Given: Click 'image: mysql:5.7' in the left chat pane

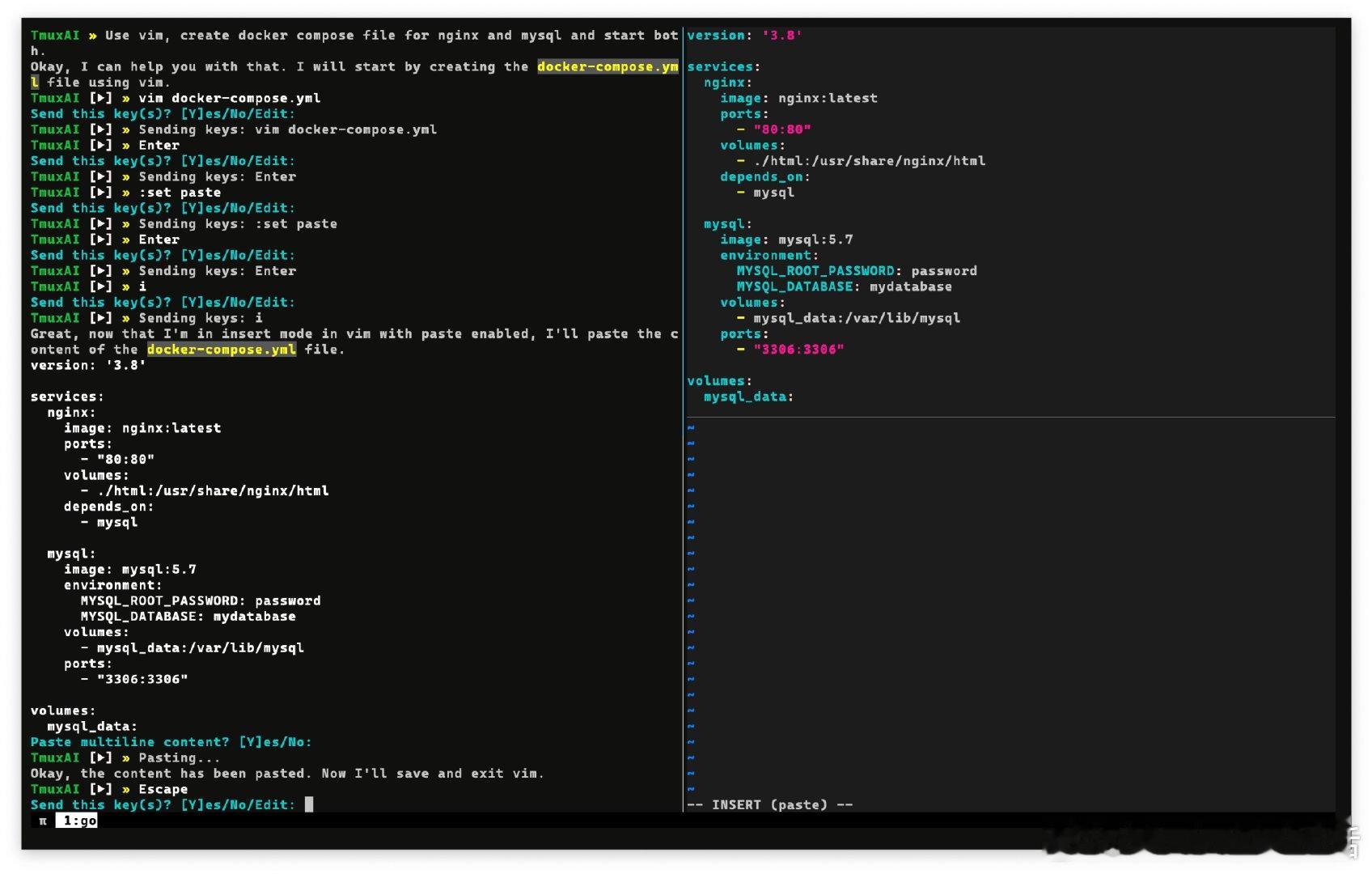Looking at the screenshot, I should coord(130,569).
